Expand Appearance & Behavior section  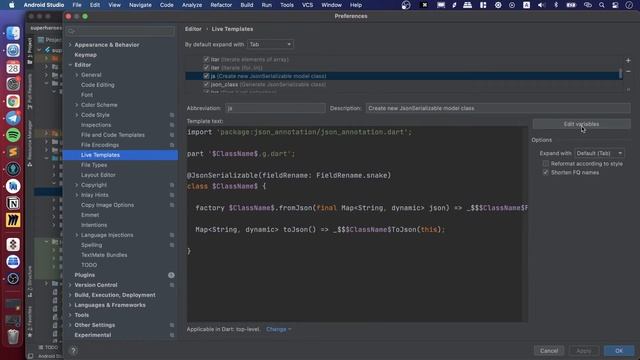pos(70,45)
